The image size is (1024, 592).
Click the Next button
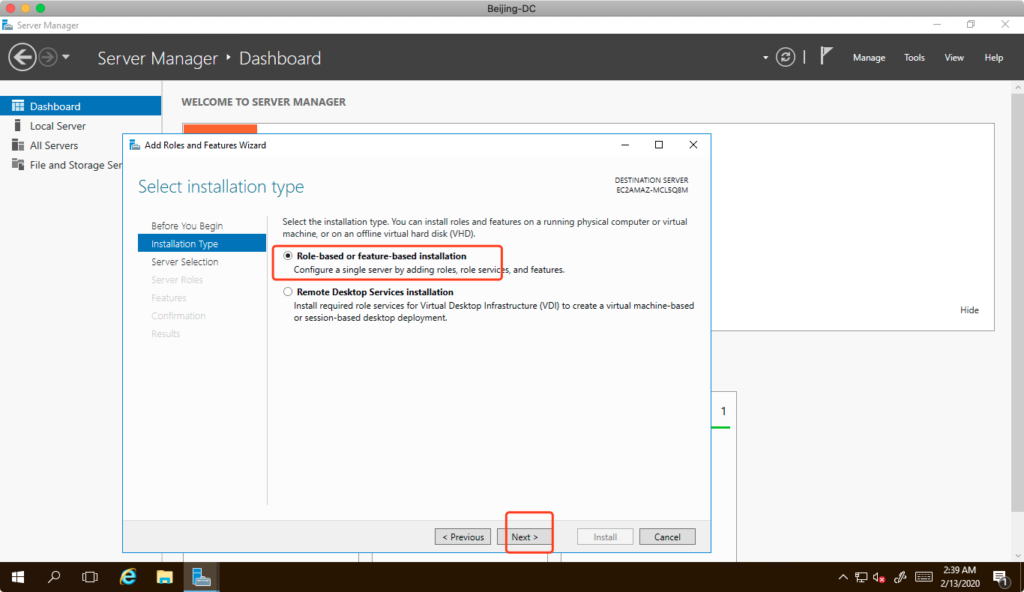[524, 537]
